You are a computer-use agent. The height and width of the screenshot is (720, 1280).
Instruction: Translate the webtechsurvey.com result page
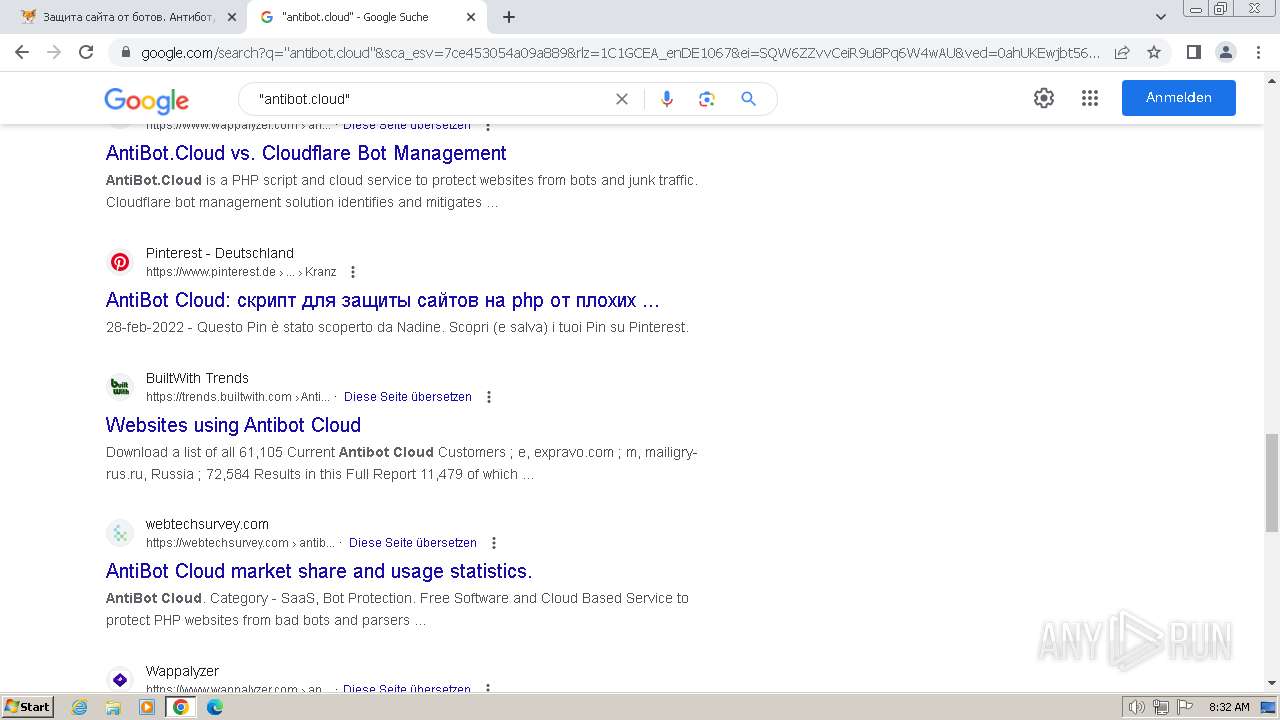click(x=412, y=543)
